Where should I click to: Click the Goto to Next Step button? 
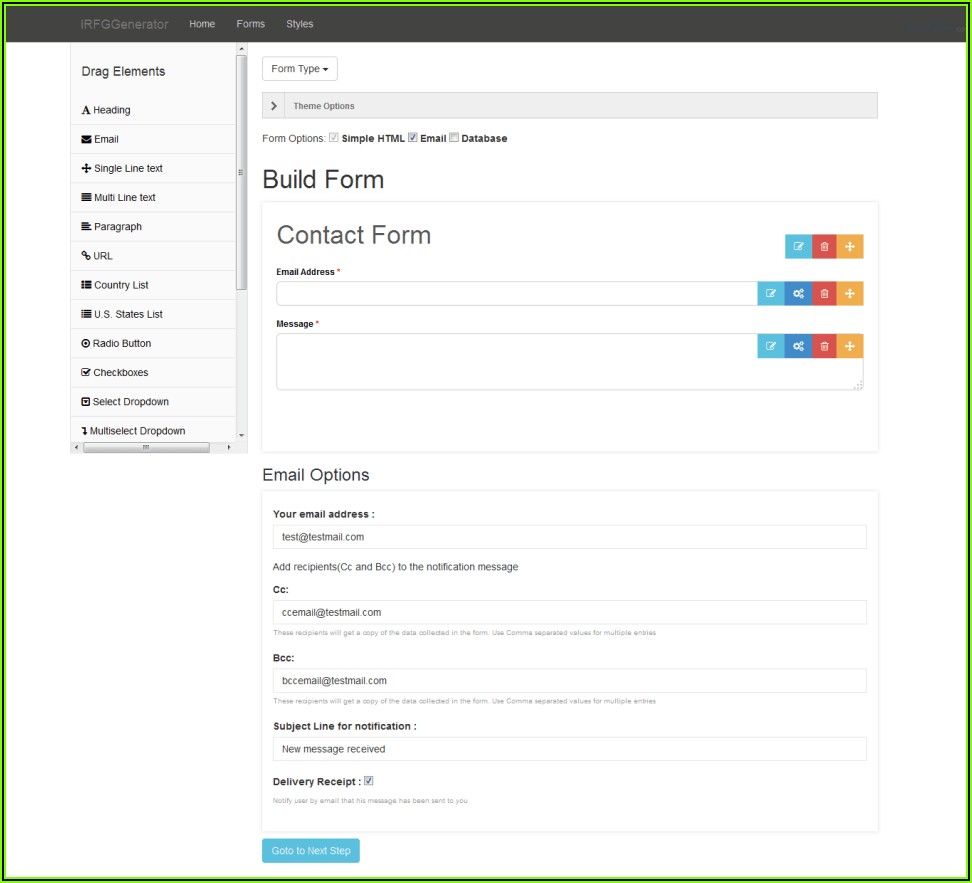click(x=311, y=851)
